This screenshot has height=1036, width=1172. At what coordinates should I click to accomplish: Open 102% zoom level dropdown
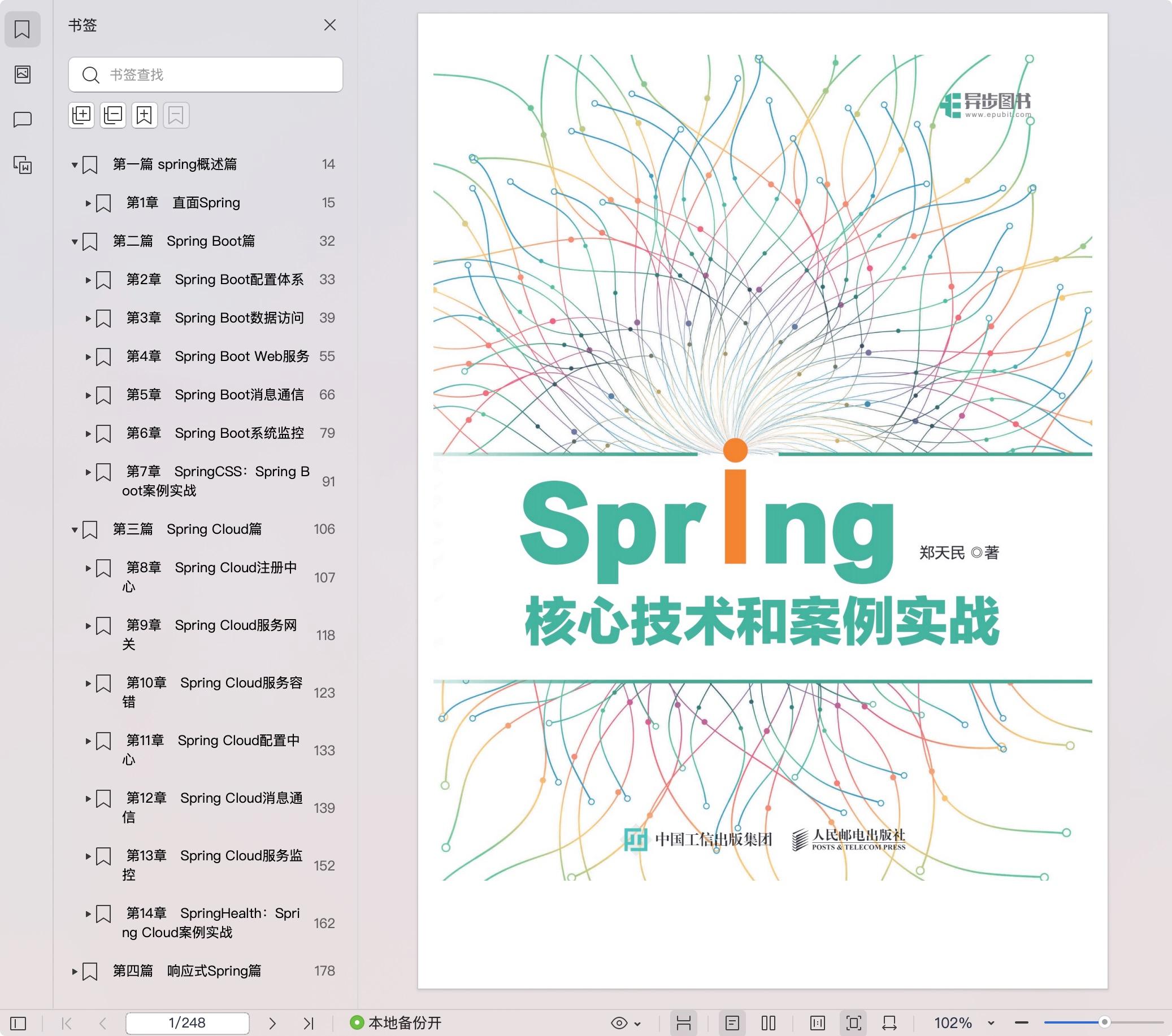pyautogui.click(x=991, y=1024)
